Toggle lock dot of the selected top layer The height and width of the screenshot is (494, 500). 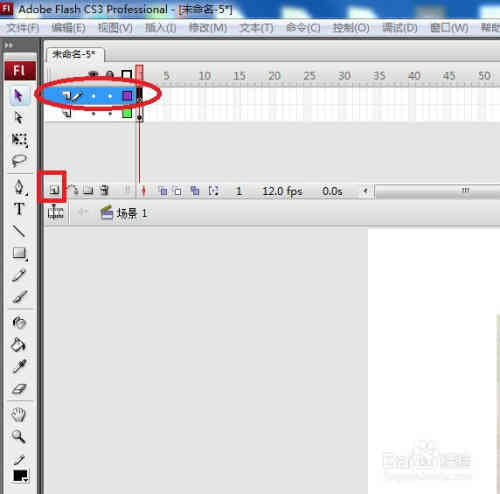point(110,96)
